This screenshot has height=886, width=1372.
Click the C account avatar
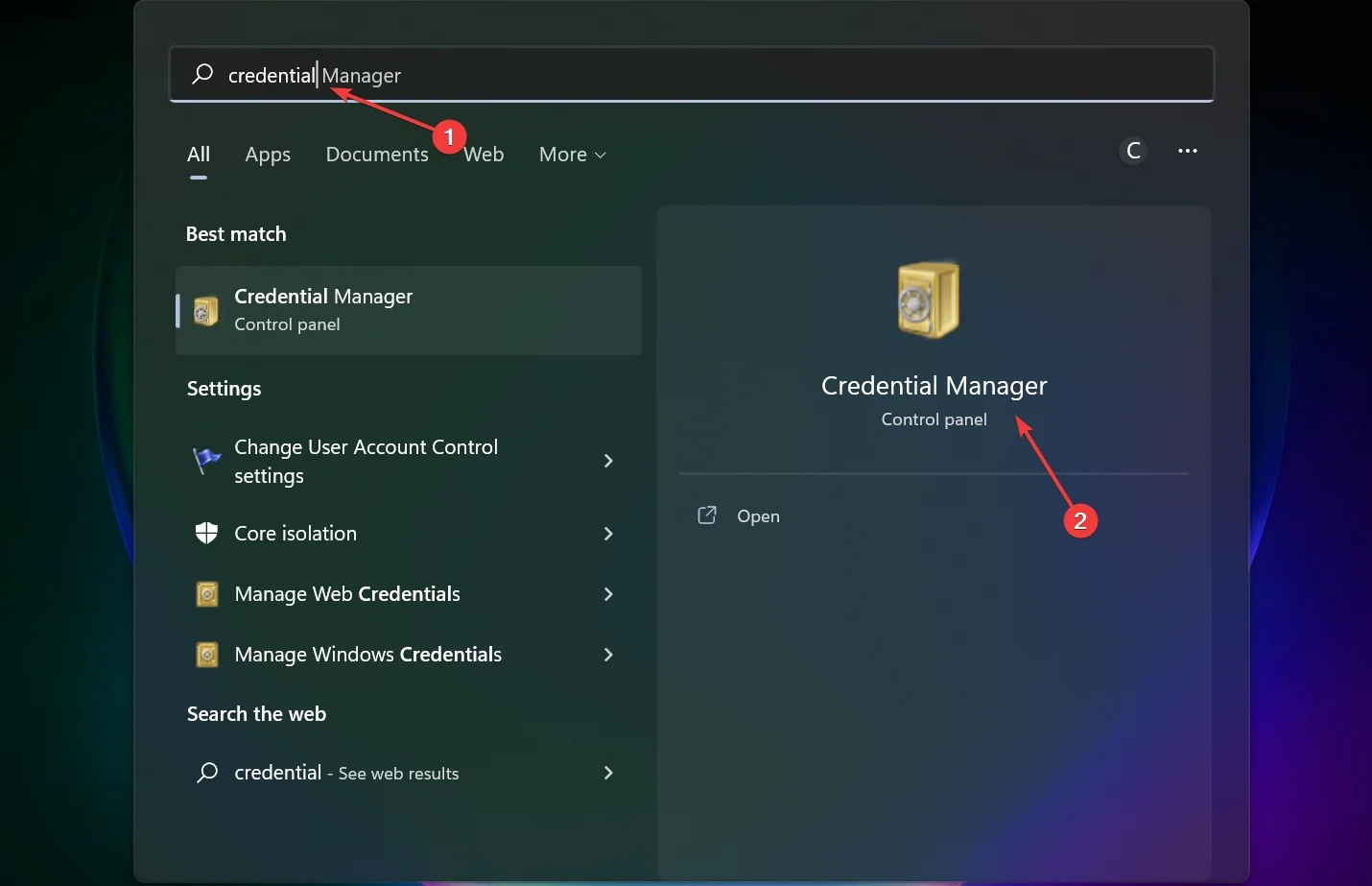[x=1133, y=151]
